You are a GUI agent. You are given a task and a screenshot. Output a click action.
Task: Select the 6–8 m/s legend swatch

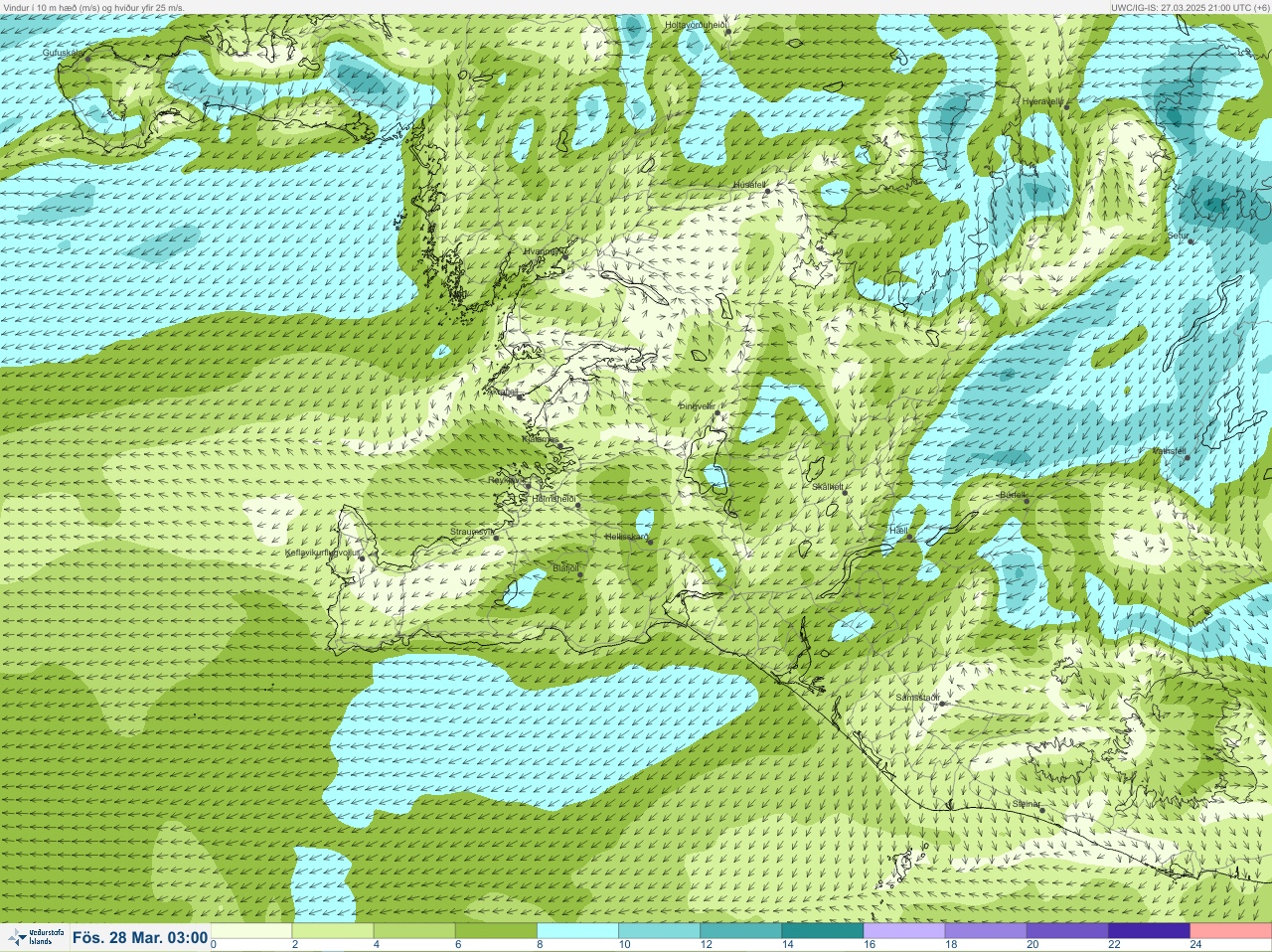click(496, 931)
